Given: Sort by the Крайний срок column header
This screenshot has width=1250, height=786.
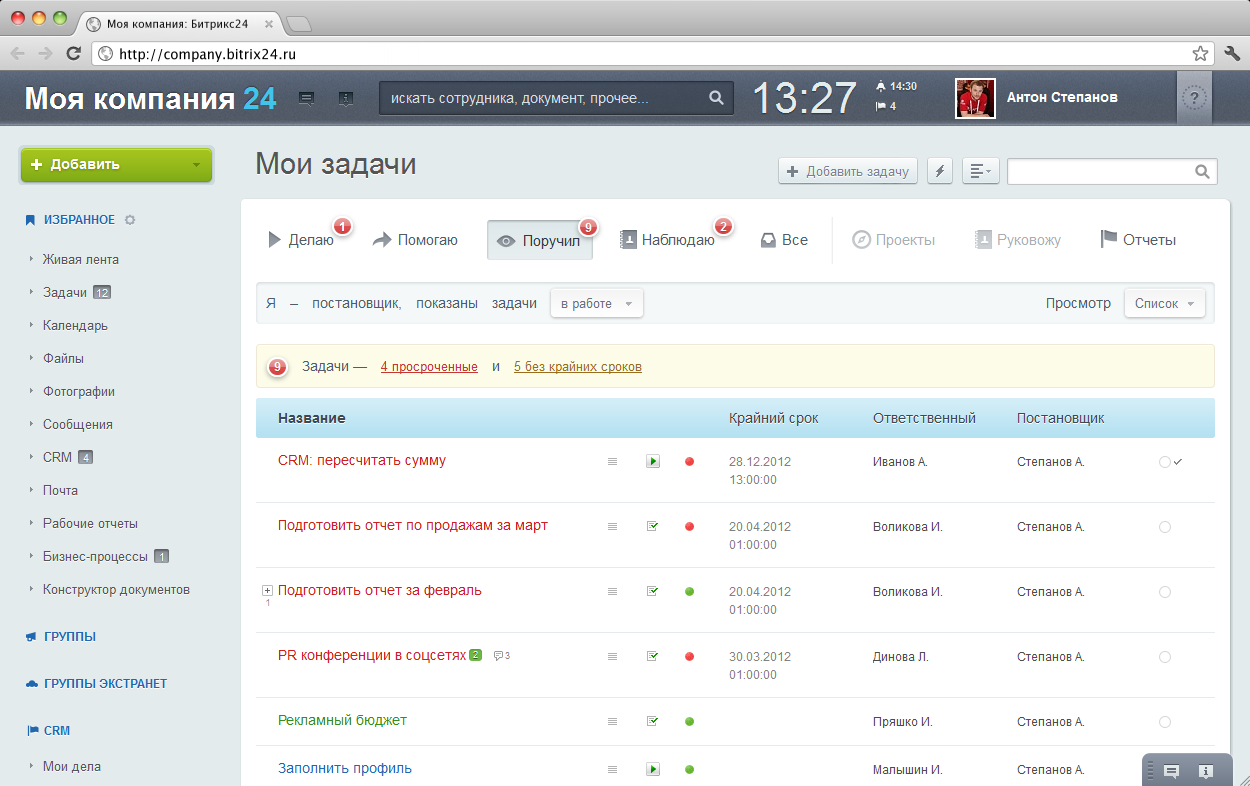Looking at the screenshot, I should coord(774,418).
